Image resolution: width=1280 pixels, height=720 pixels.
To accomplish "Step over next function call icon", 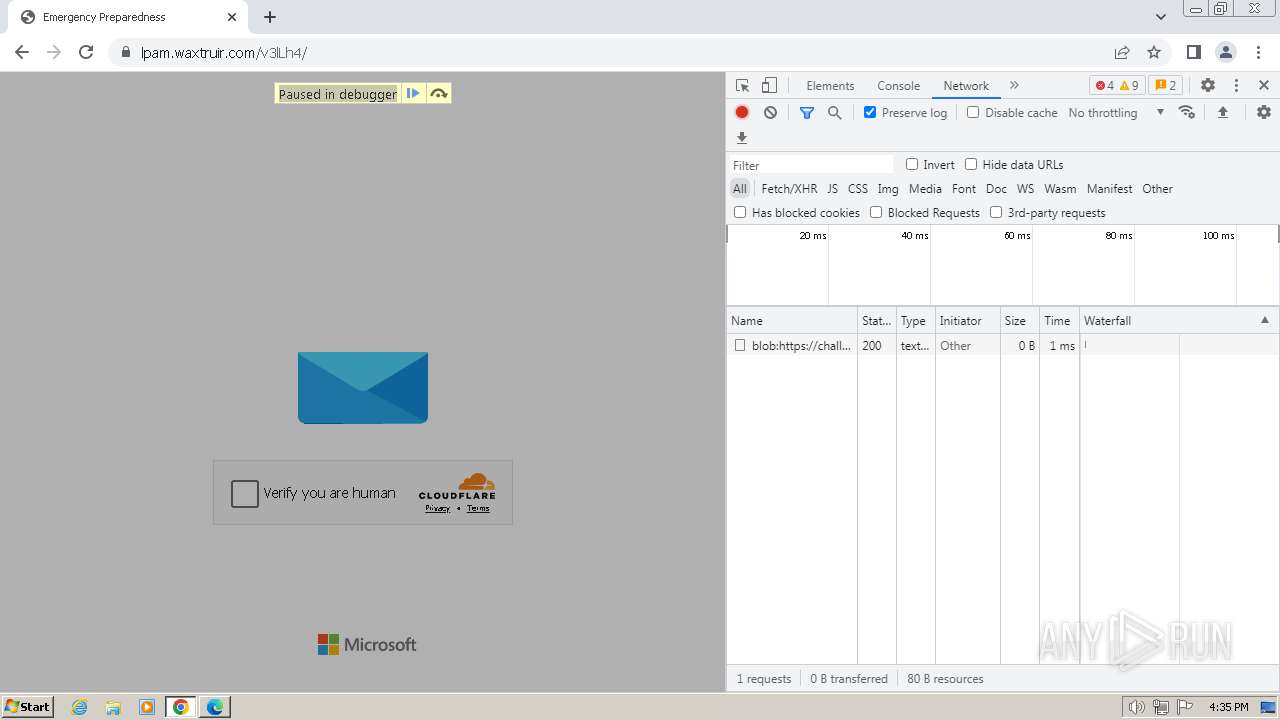I will point(438,93).
